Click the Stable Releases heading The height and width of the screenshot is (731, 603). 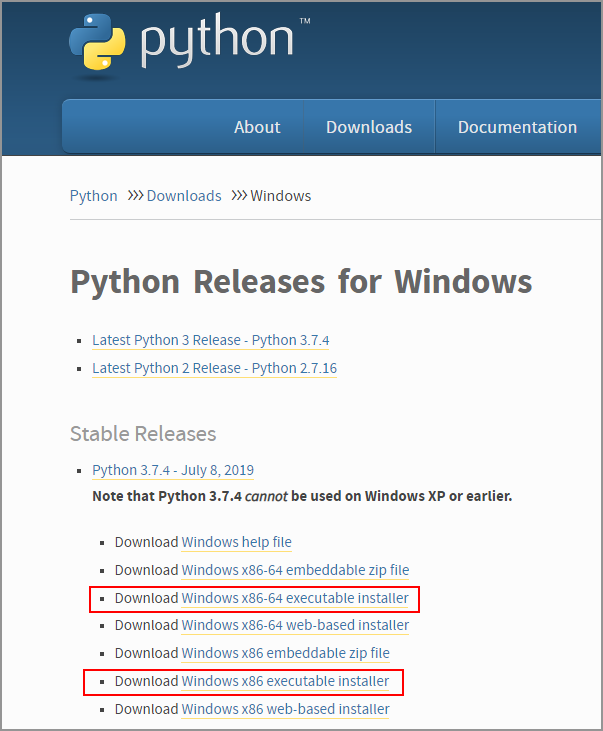click(x=143, y=434)
